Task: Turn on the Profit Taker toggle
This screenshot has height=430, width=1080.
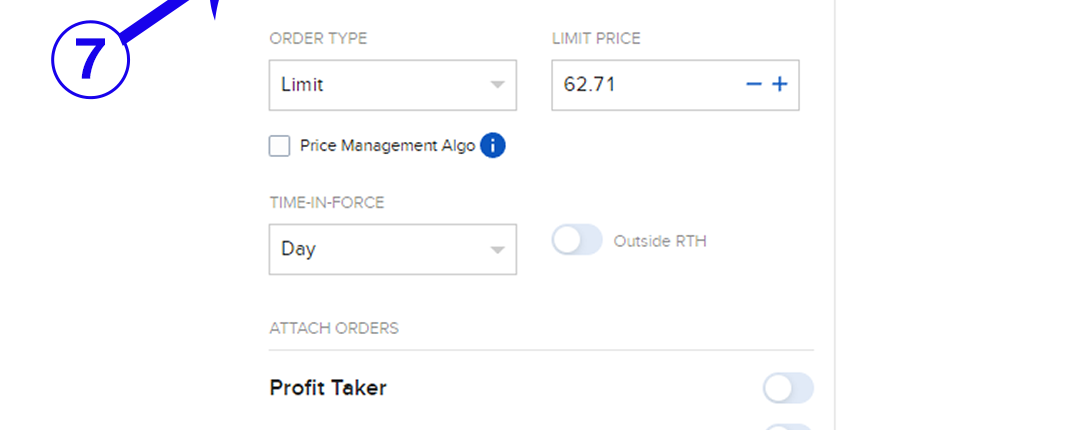Action: pyautogui.click(x=788, y=388)
